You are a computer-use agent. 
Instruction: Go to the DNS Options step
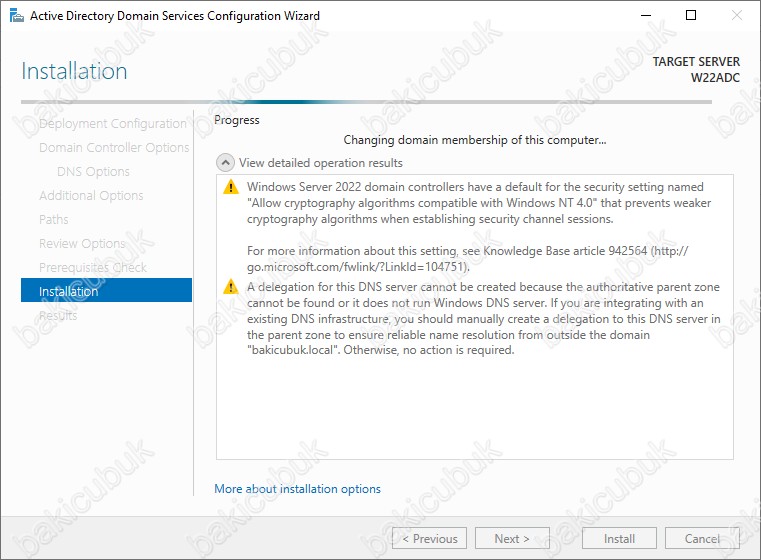click(x=93, y=171)
